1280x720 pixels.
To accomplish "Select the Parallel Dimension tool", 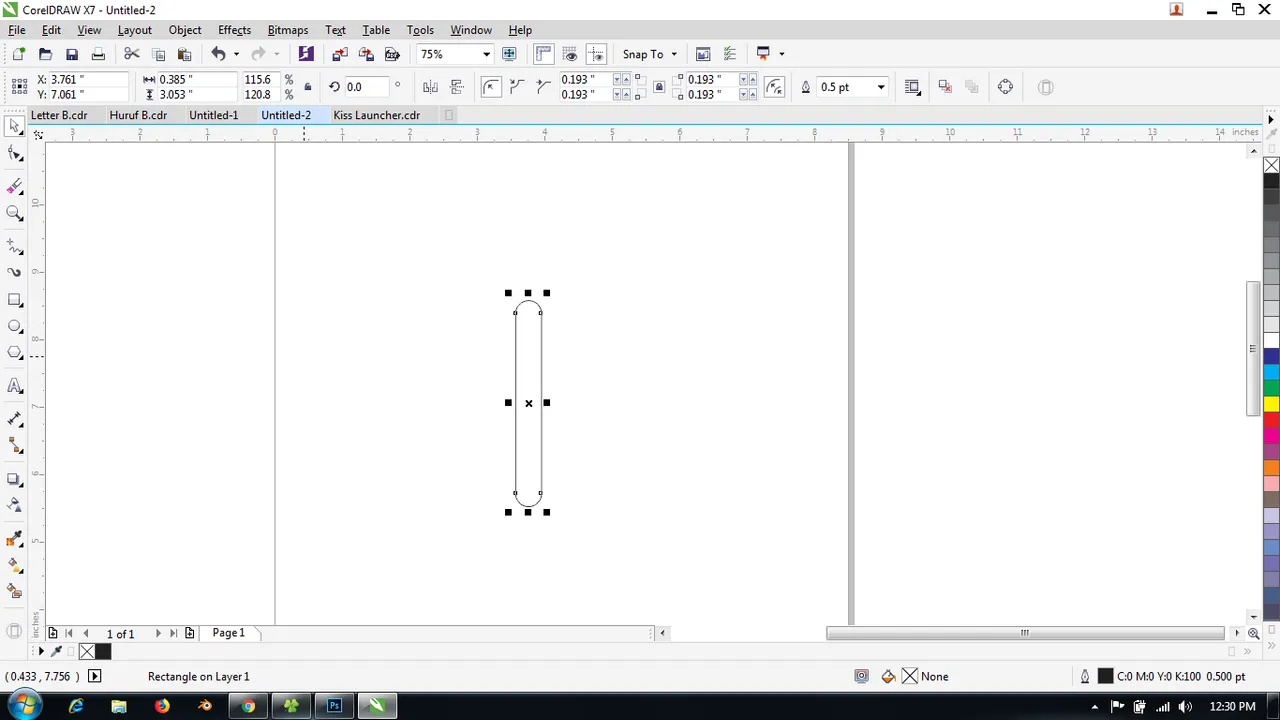I will pos(15,419).
